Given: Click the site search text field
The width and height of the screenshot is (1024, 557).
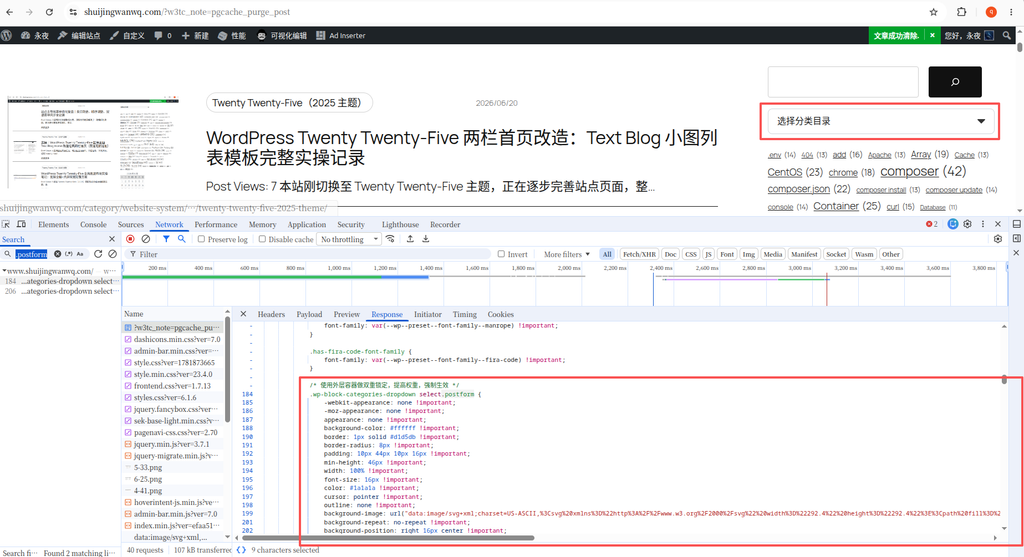Looking at the screenshot, I should tap(843, 82).
